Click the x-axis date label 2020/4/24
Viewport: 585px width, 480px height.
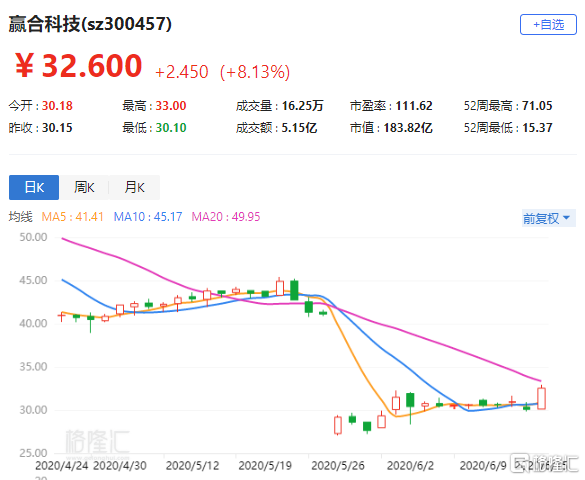62,465
